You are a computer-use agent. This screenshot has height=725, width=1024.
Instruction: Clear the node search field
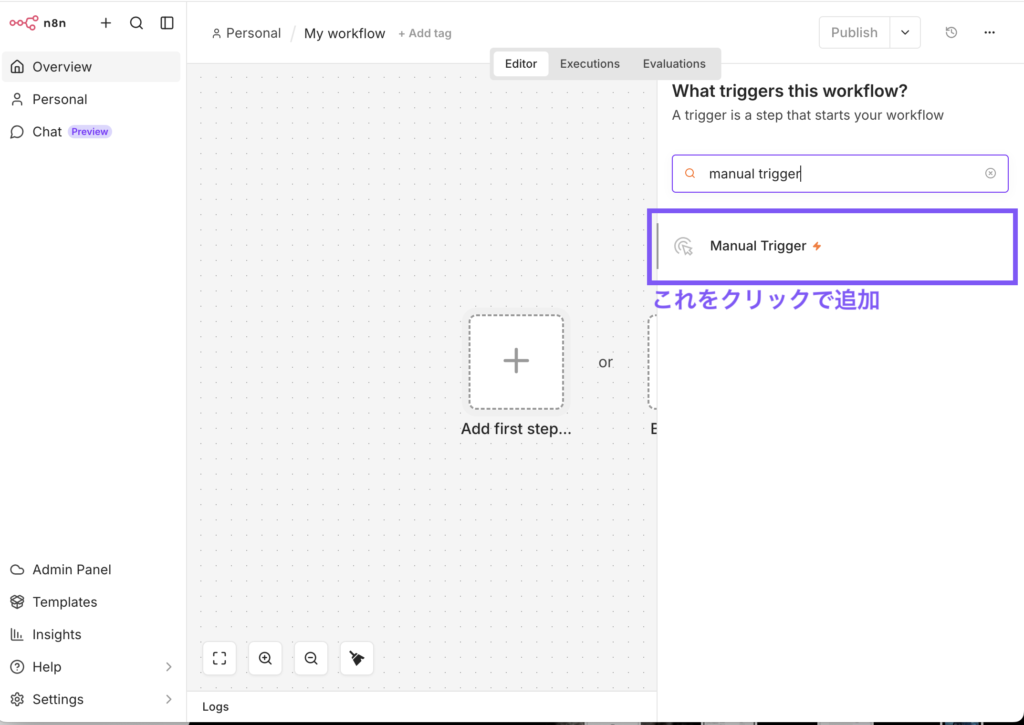990,173
